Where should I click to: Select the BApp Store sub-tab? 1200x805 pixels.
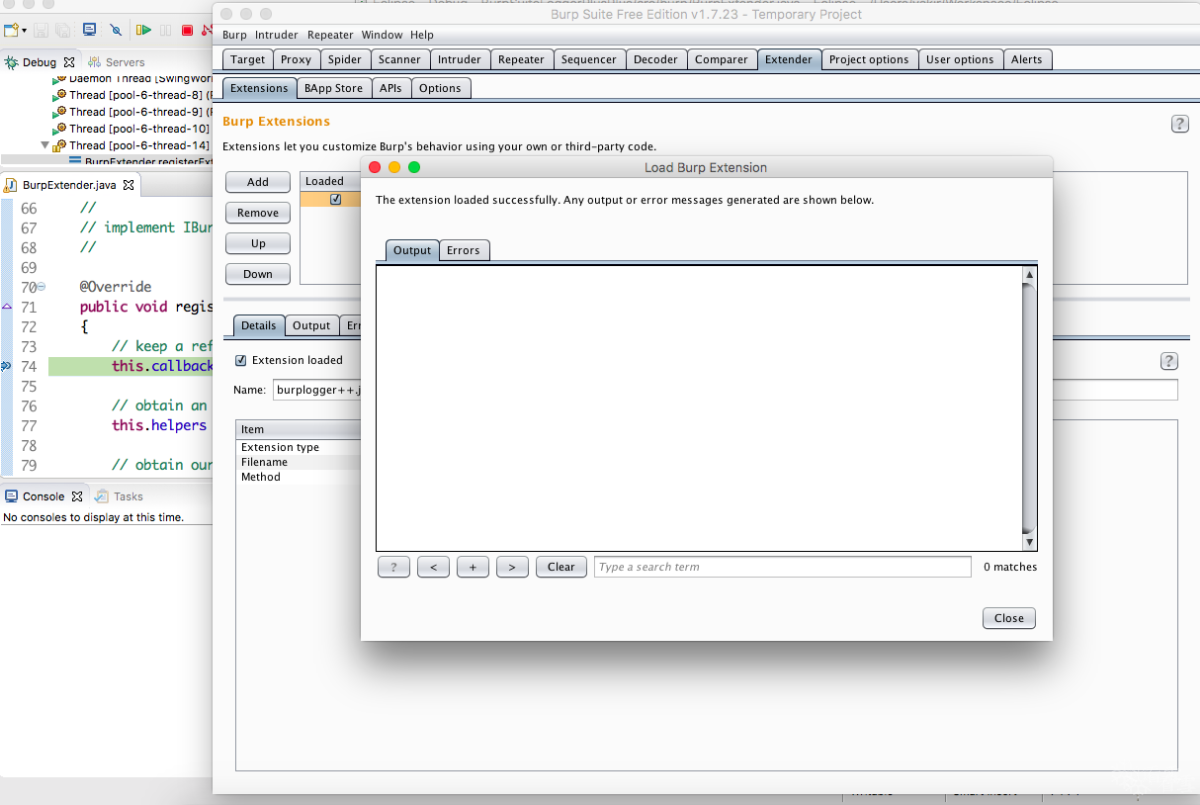click(335, 88)
